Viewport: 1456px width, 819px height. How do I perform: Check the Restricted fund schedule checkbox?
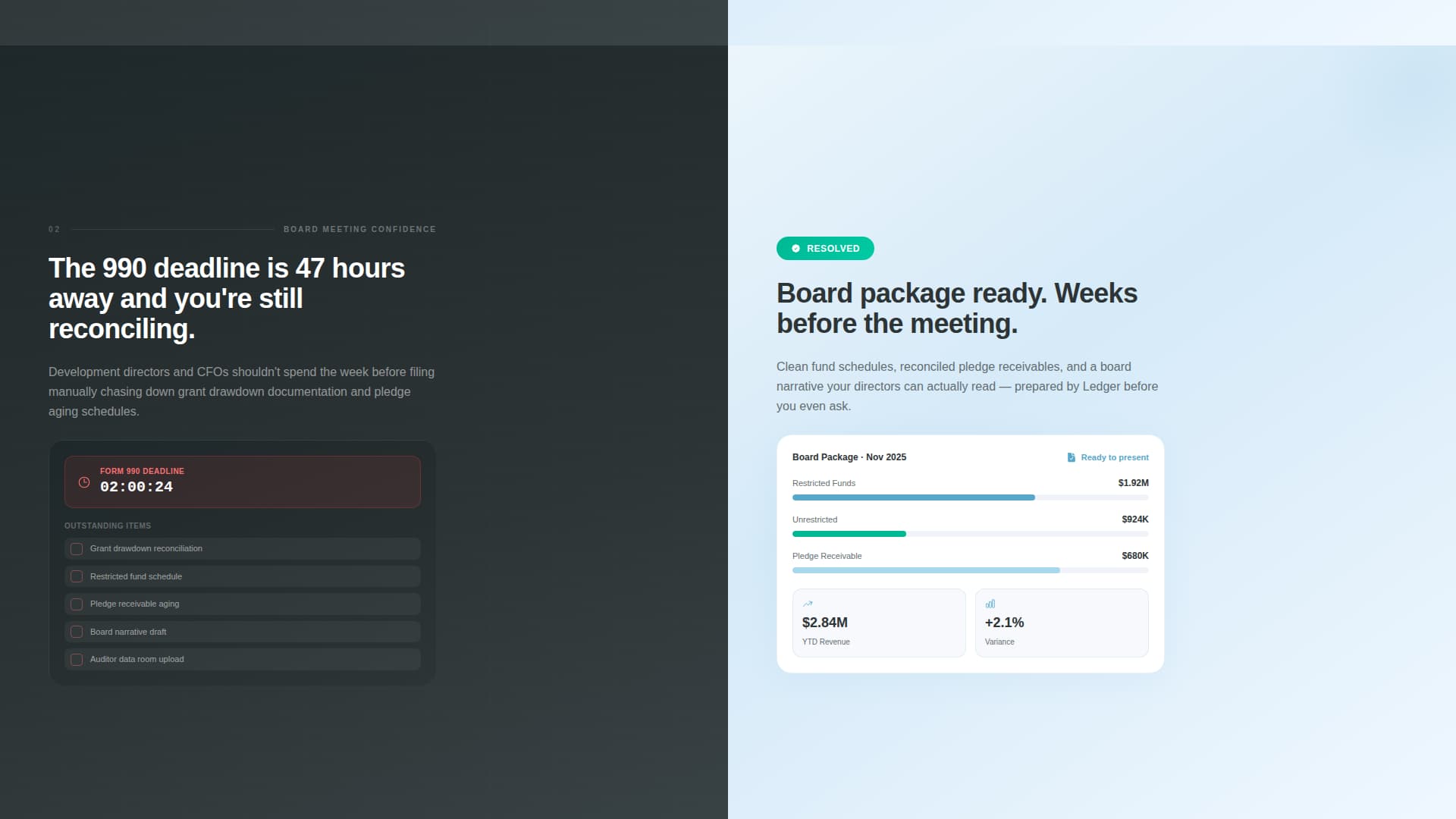77,577
